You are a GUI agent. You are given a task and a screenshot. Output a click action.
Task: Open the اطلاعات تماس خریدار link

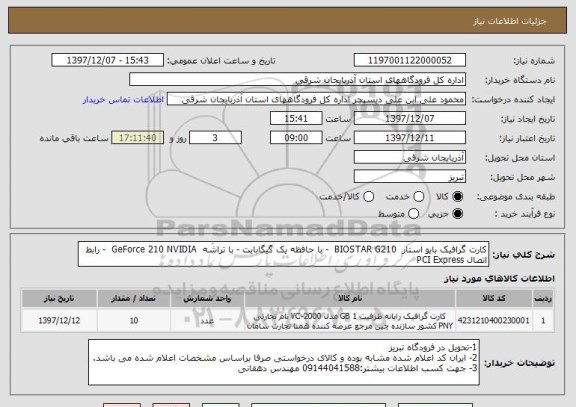coord(123,100)
